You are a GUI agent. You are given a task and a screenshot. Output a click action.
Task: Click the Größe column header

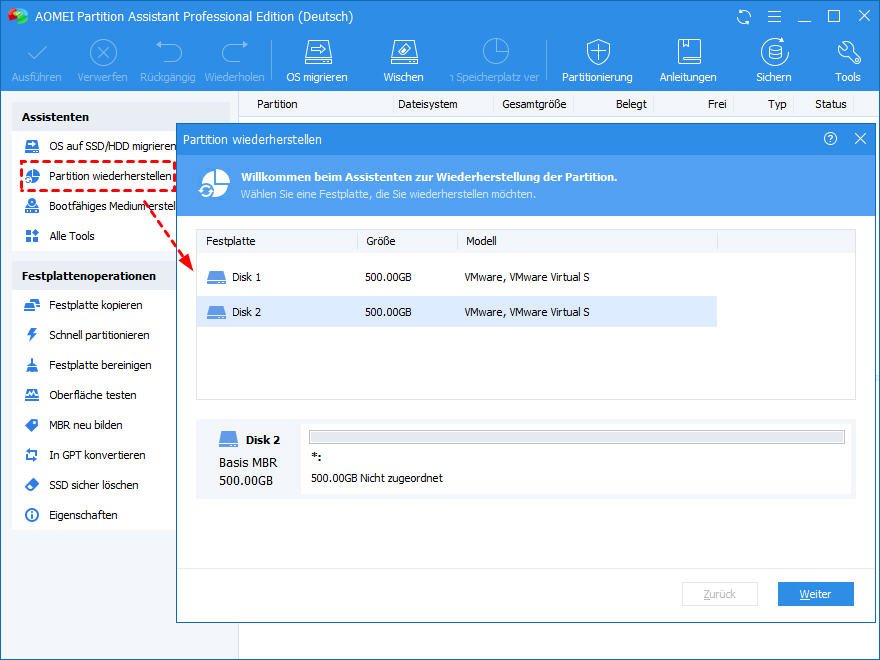407,241
